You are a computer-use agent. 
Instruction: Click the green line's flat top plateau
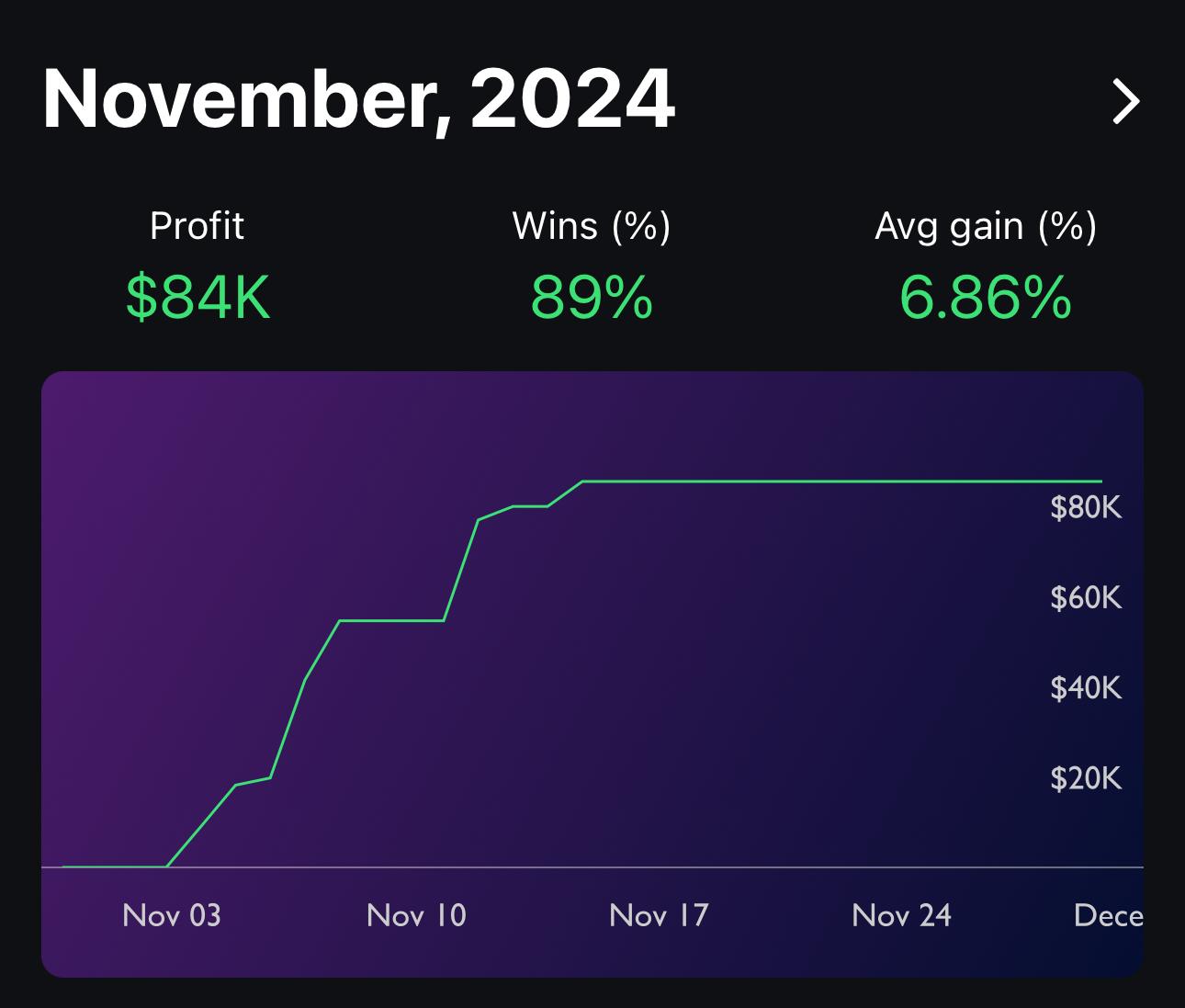coord(827,481)
